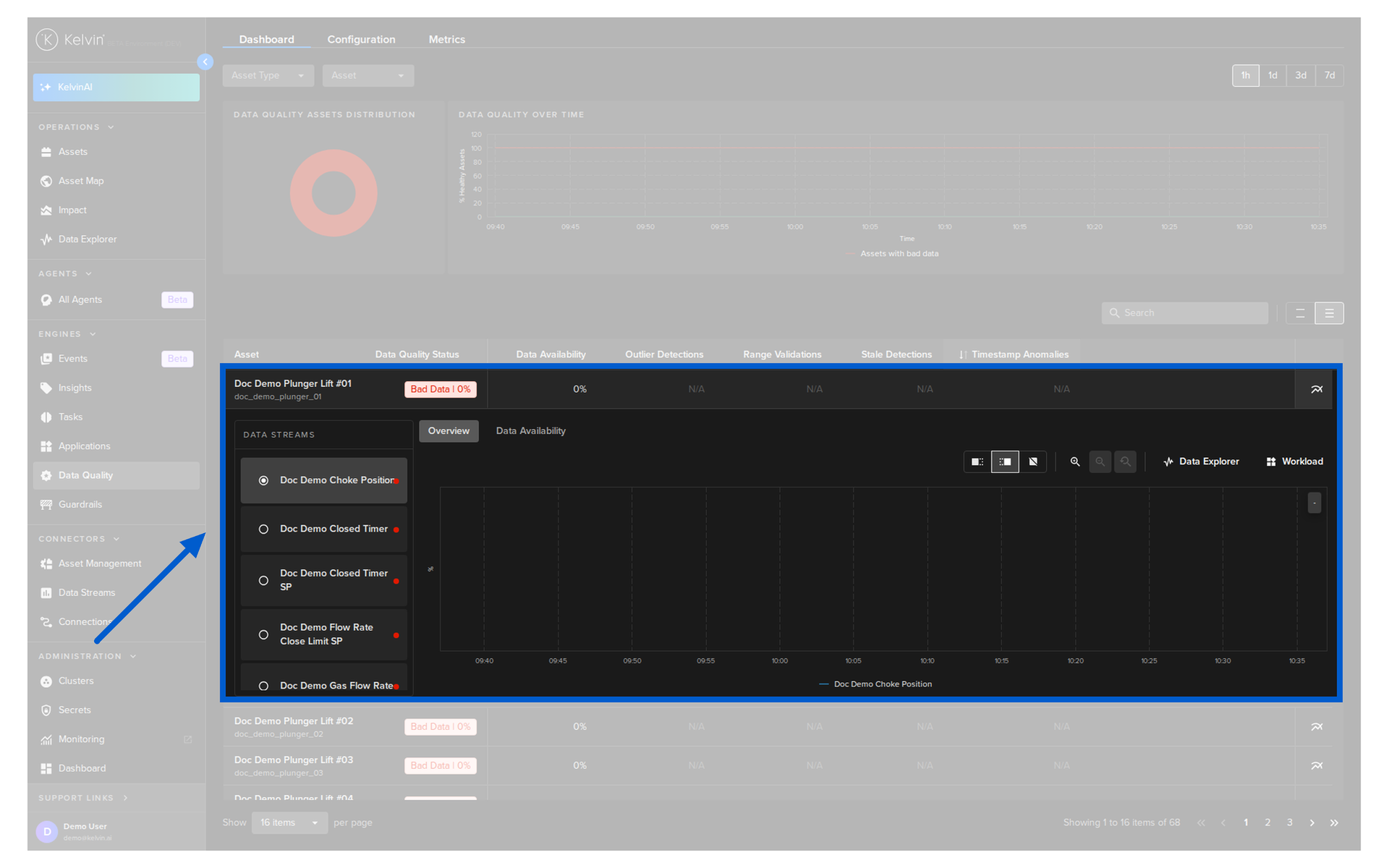Image resolution: width=1389 pixels, height=868 pixels.
Task: Click the first chart layout icon
Action: [977, 461]
